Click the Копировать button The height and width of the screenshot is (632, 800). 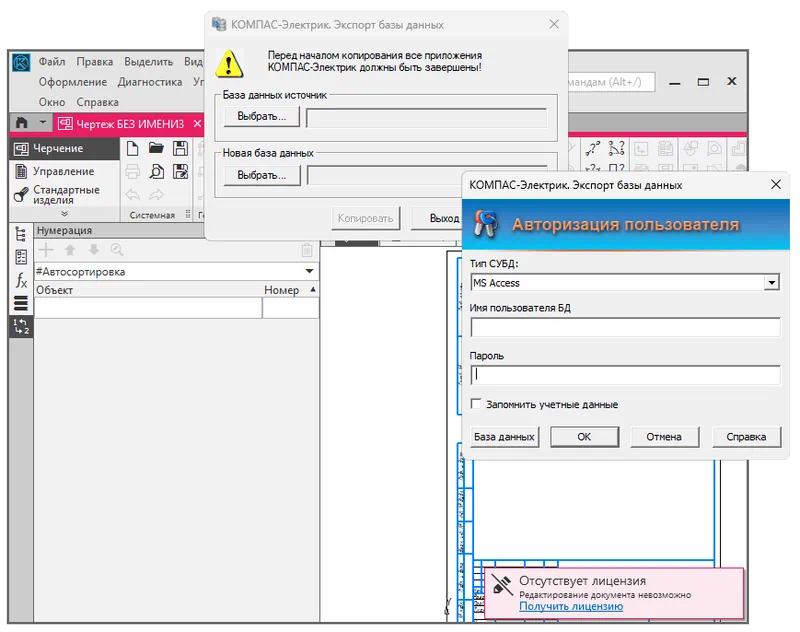tap(365, 218)
